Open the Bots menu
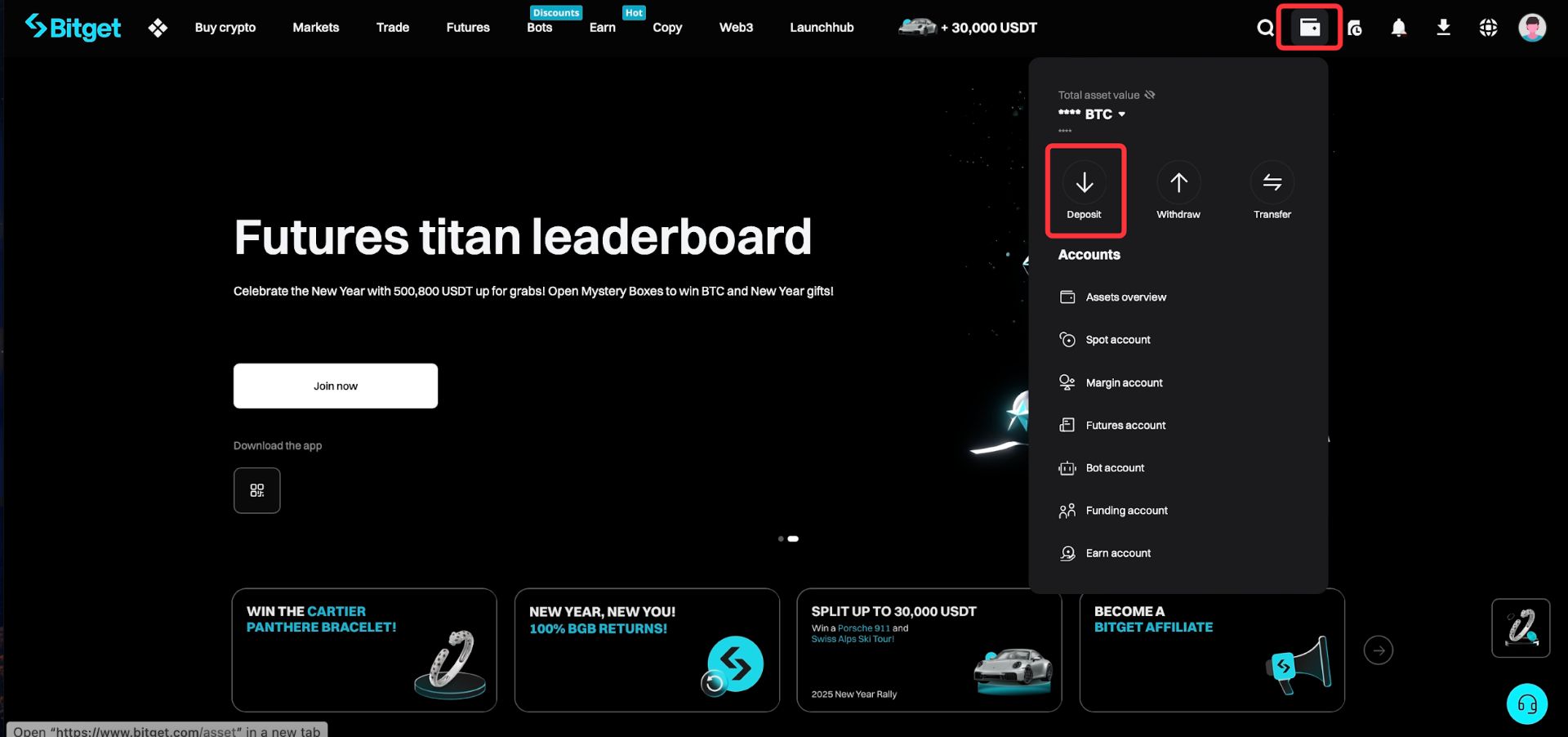The image size is (1568, 737). pos(540,28)
